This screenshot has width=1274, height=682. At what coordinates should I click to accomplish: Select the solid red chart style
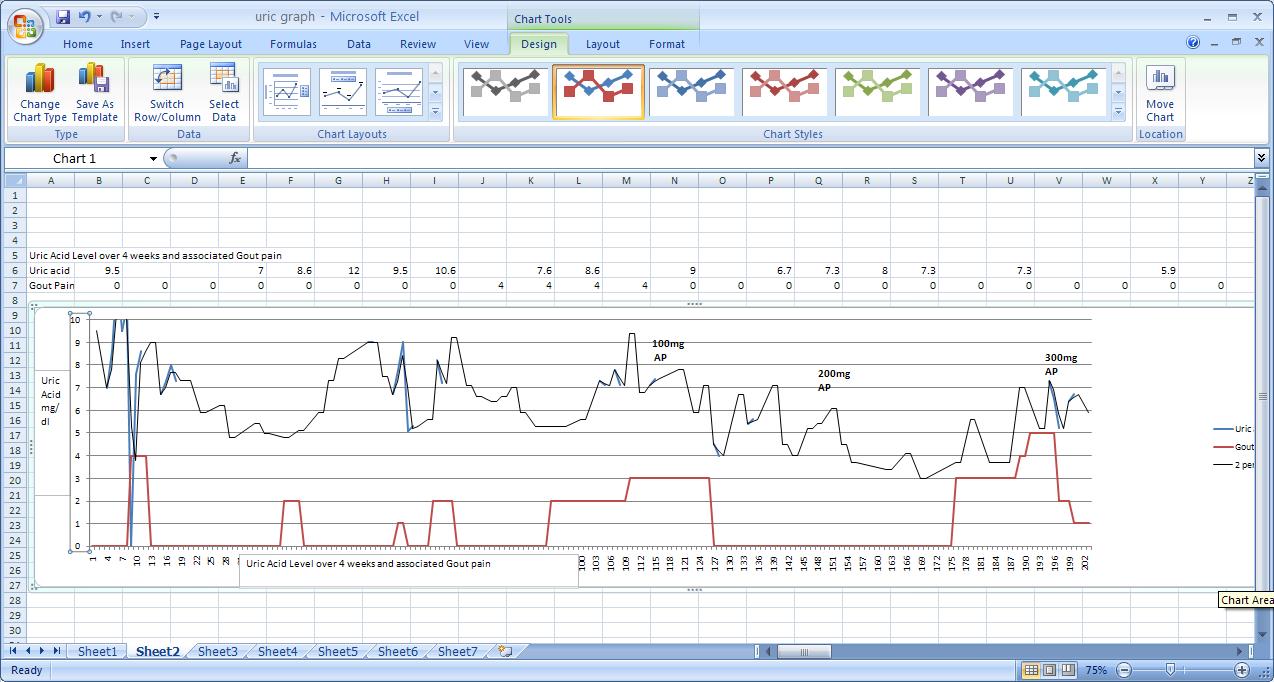[x=784, y=92]
